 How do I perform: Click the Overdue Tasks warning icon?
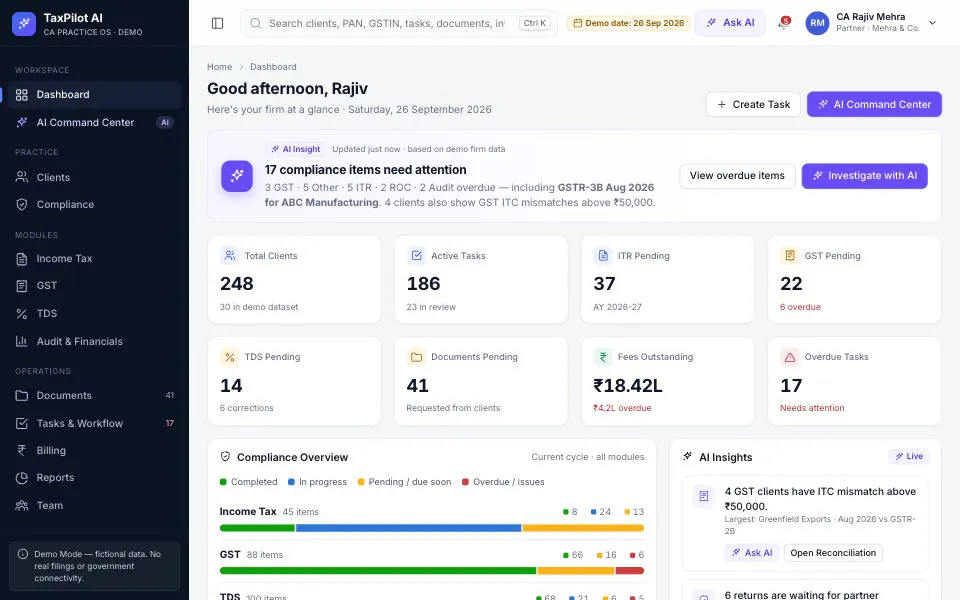pyautogui.click(x=790, y=357)
